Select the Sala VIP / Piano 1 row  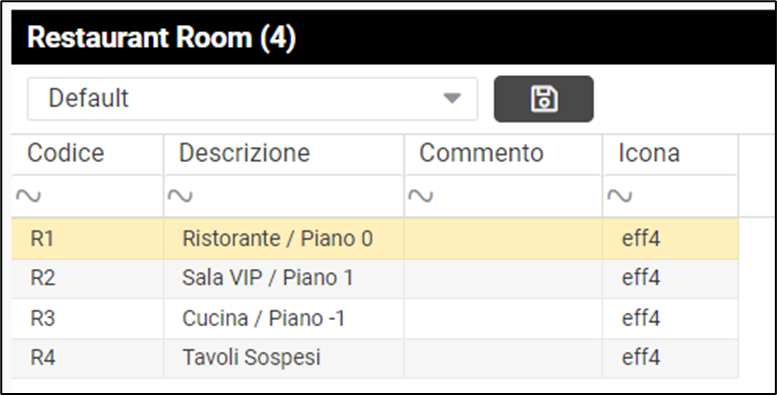click(x=375, y=279)
